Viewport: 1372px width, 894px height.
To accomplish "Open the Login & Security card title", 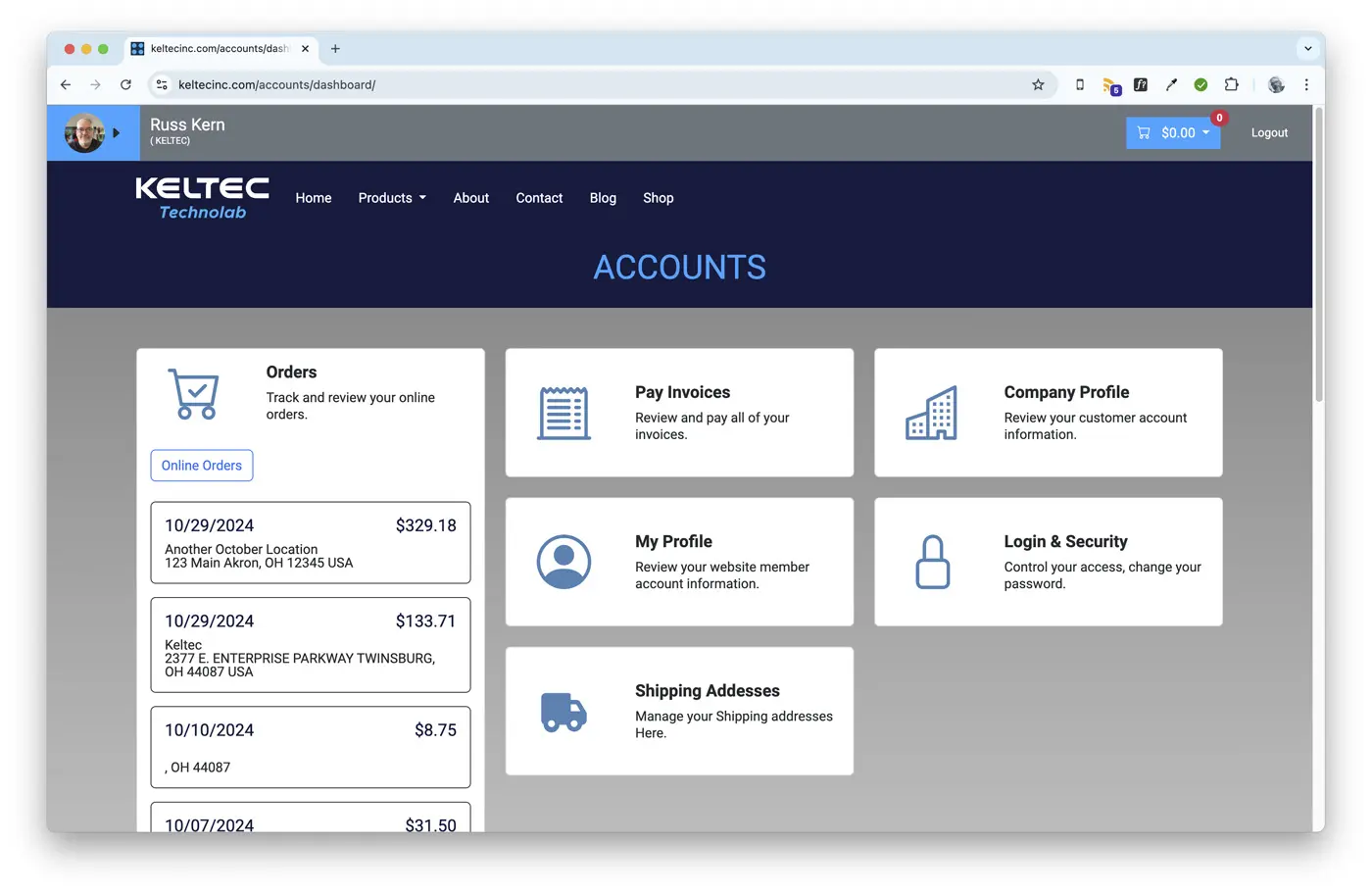I will [1065, 541].
